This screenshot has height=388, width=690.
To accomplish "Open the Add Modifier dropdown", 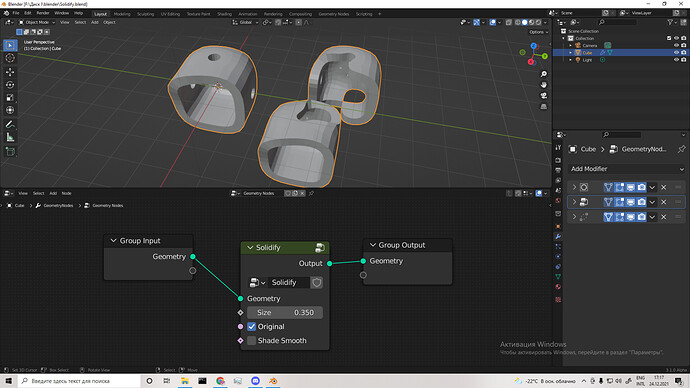I will 626,169.
